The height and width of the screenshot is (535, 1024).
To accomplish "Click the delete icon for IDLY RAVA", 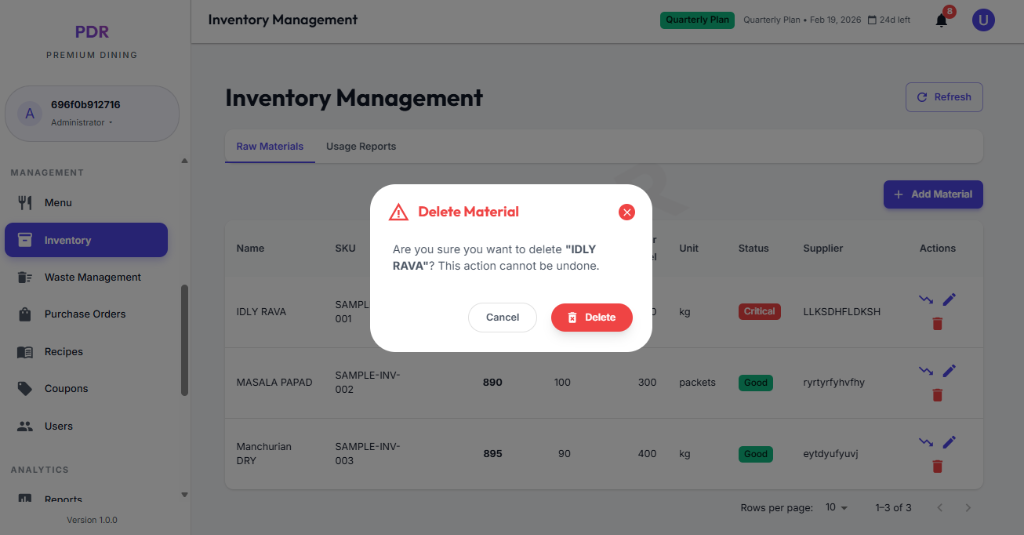I will (x=937, y=323).
